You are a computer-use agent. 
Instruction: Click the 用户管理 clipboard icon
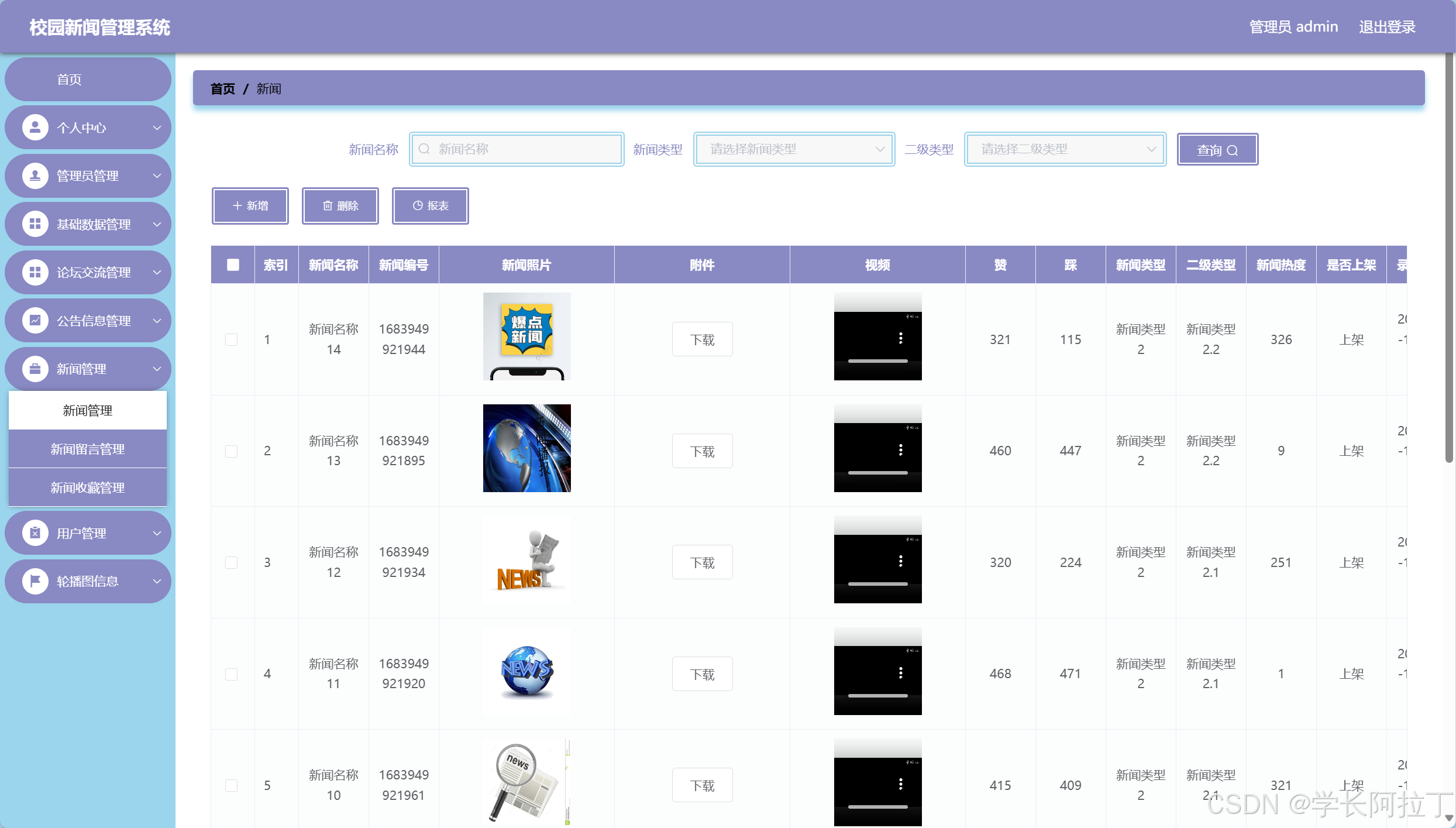point(35,533)
